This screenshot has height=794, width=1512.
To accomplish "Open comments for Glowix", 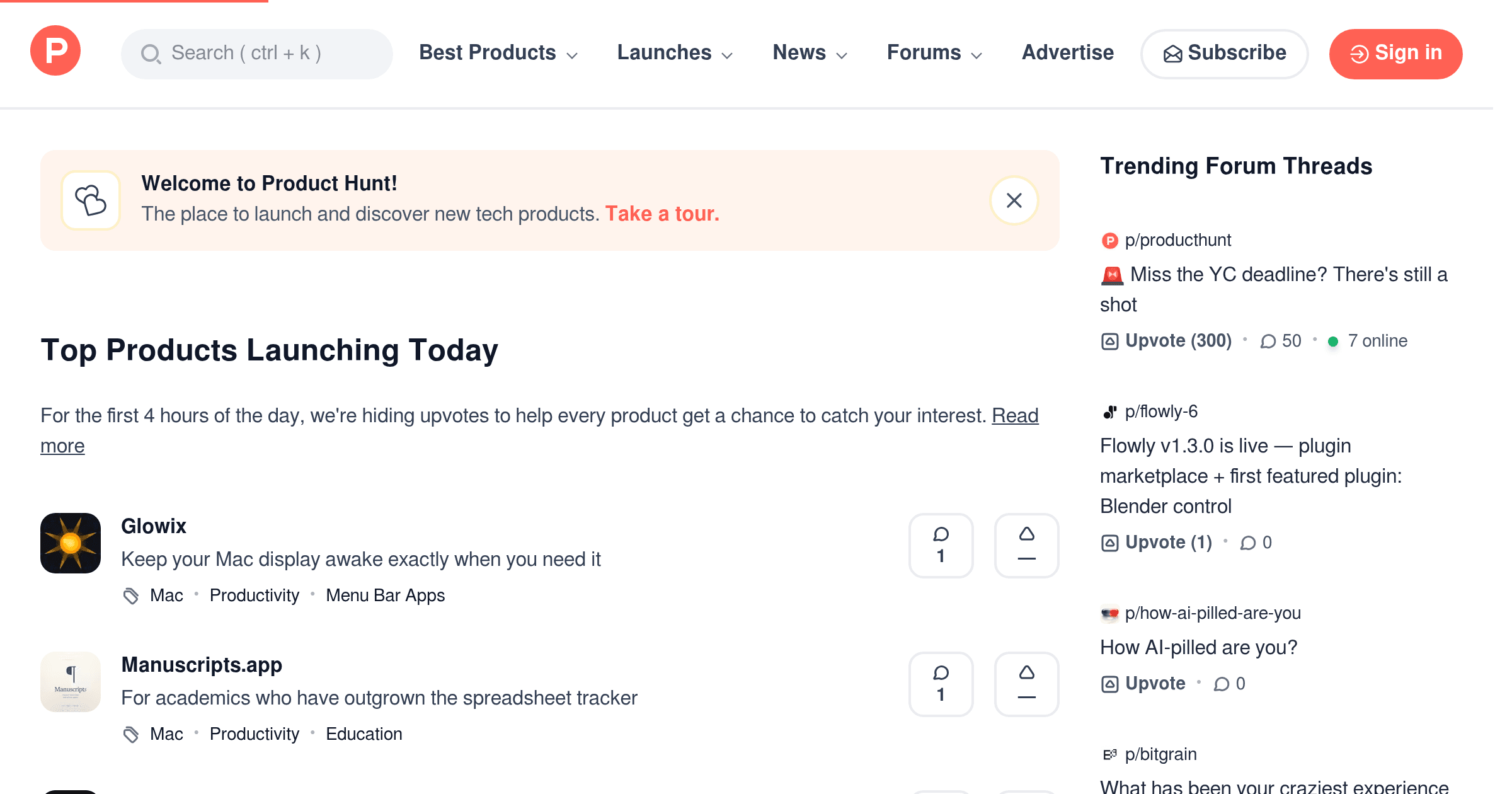I will (941, 545).
